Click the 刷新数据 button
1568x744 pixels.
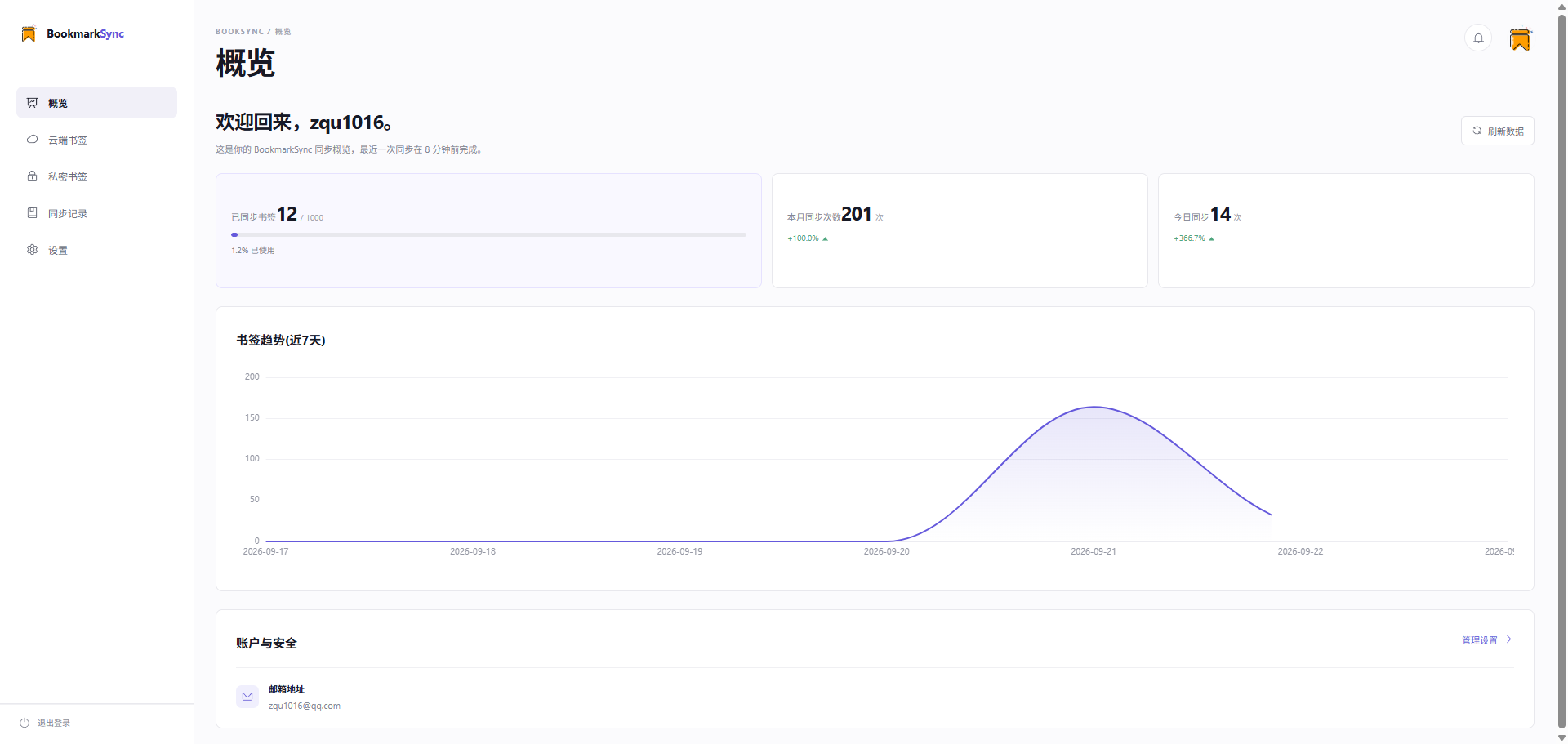tap(1497, 131)
